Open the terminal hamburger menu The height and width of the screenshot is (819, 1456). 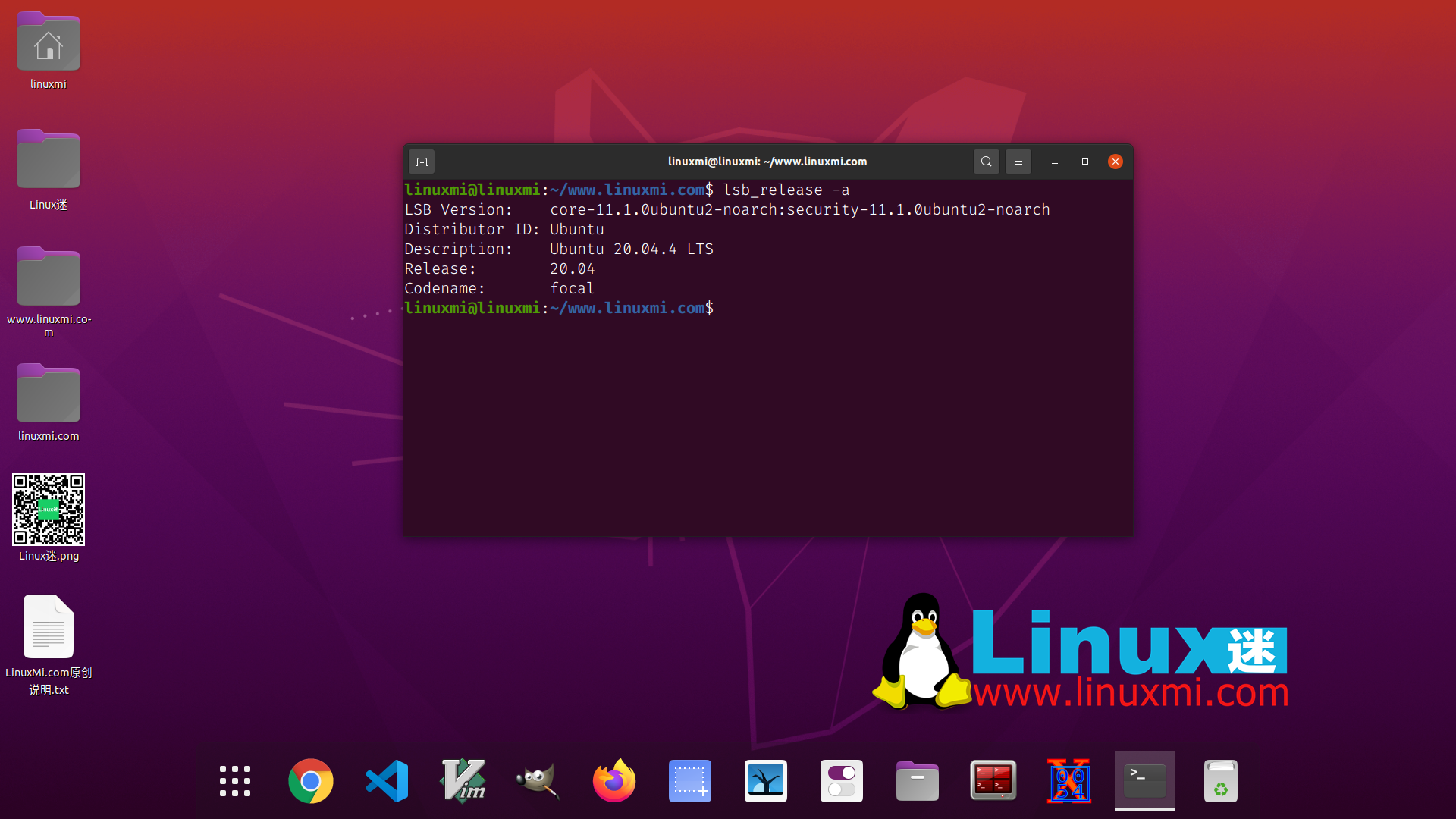pyautogui.click(x=1018, y=162)
